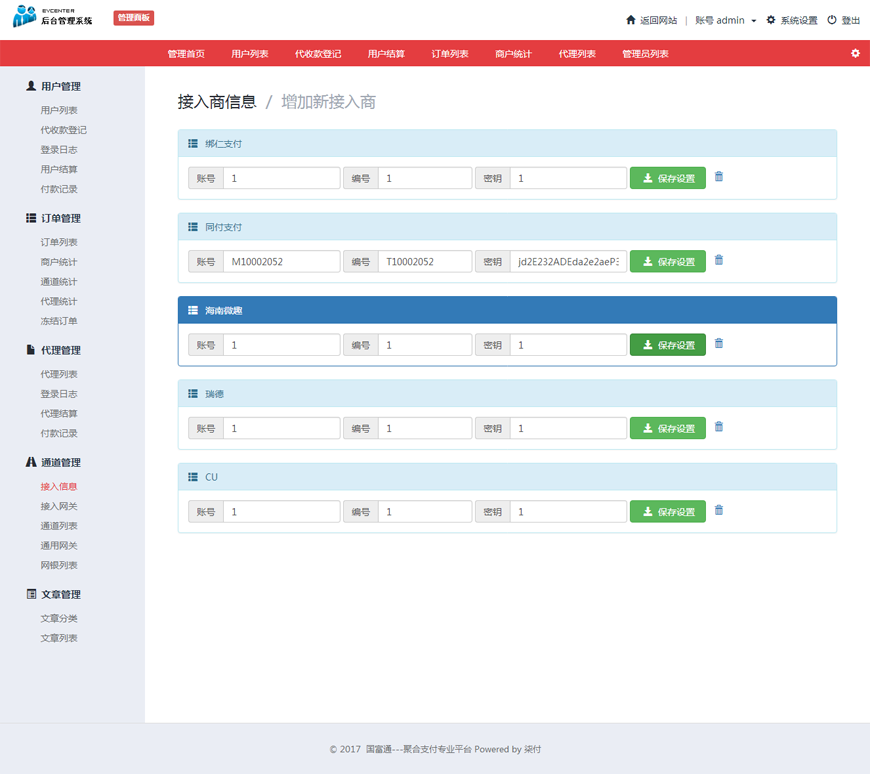Open 代理结算 in the sidebar
The image size is (870, 774).
click(x=59, y=413)
